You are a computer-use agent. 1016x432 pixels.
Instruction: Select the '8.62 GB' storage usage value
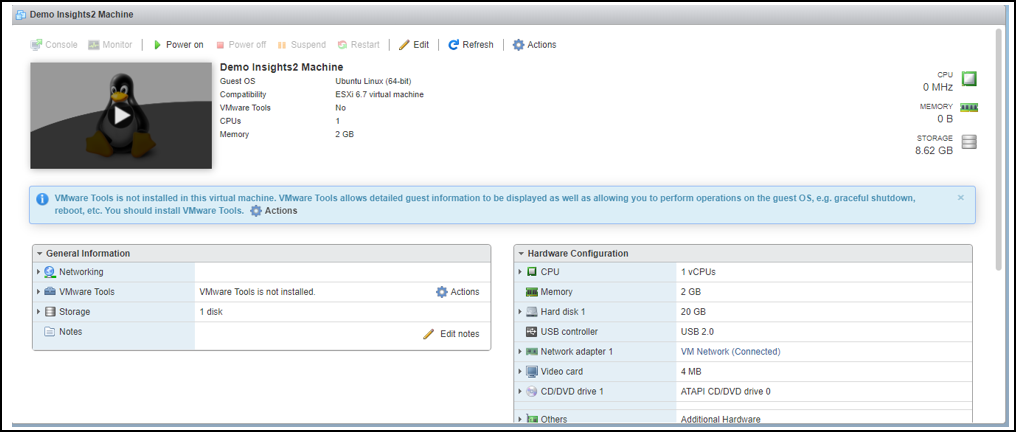934,150
